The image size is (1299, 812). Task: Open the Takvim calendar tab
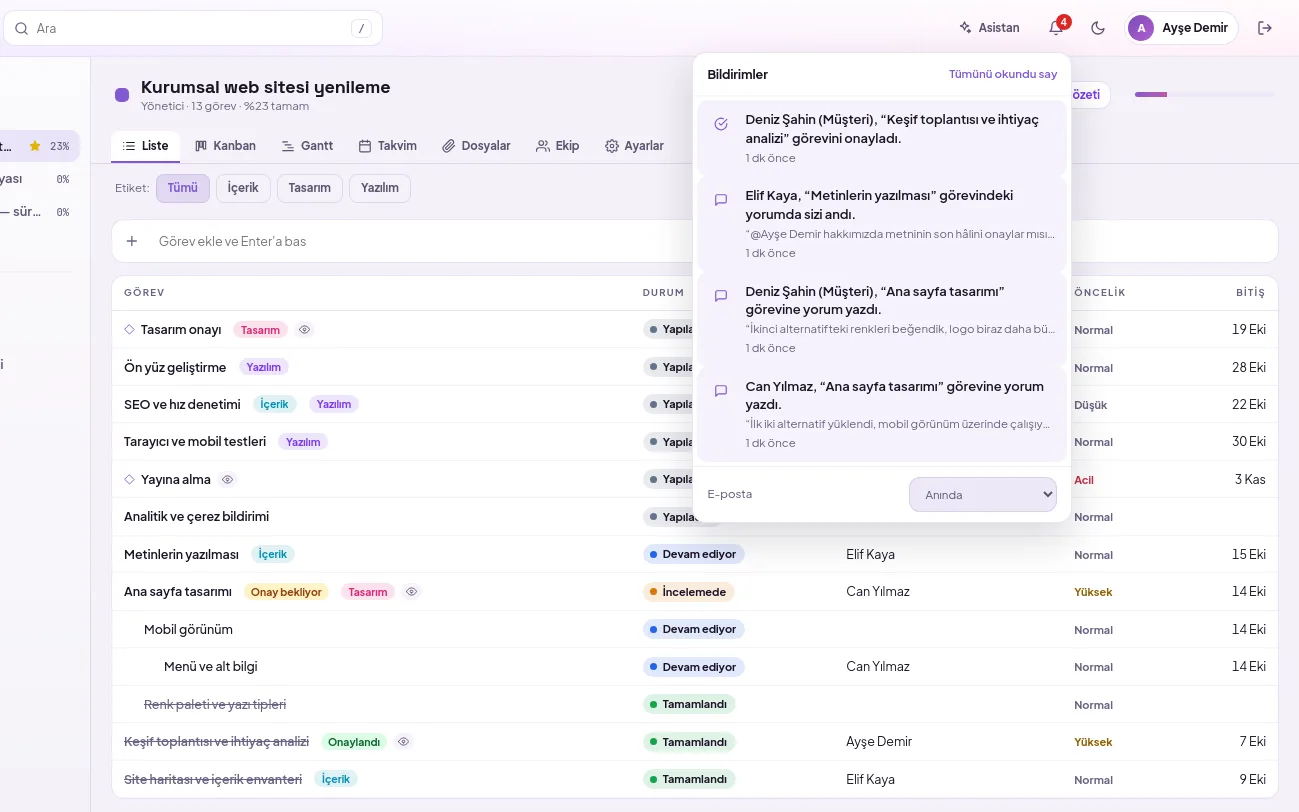point(388,146)
